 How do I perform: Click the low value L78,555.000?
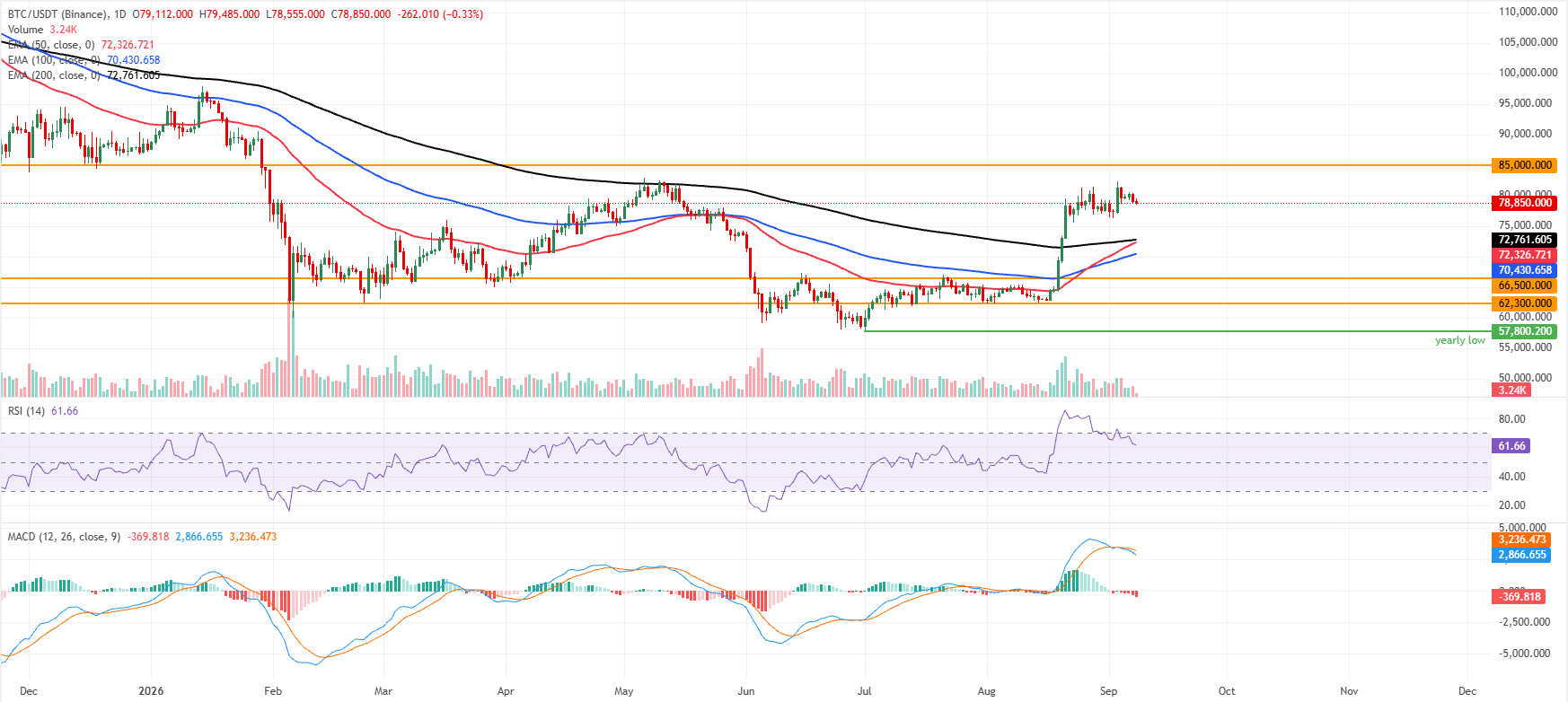[295, 14]
